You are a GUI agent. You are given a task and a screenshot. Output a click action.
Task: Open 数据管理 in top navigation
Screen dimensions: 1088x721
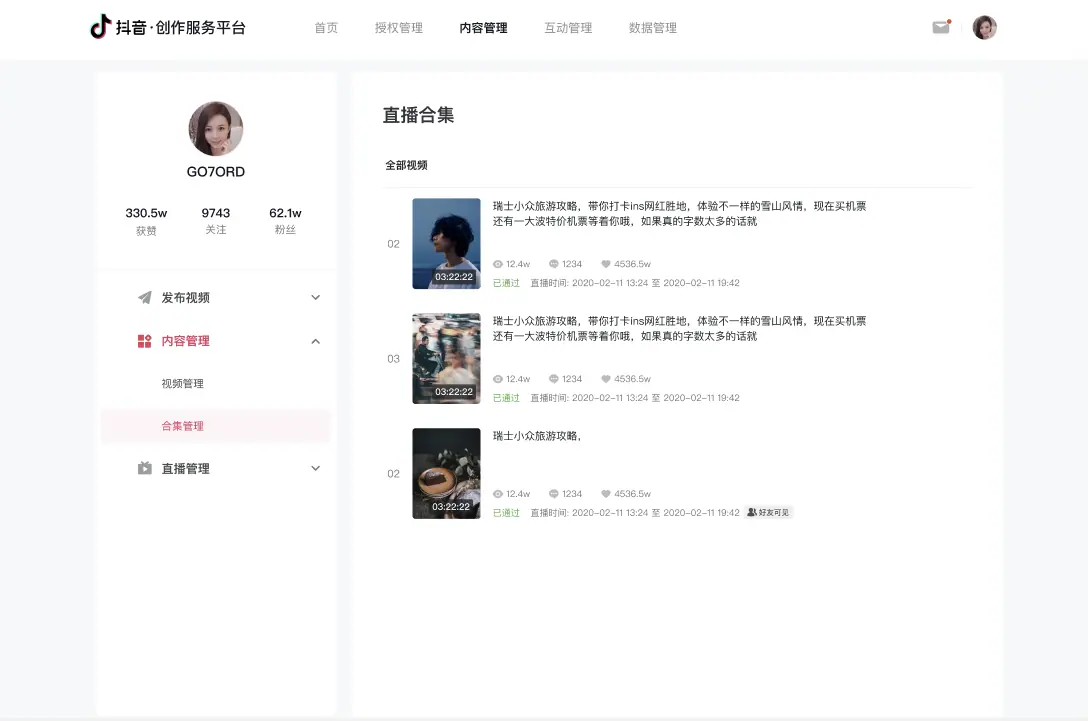tap(653, 28)
